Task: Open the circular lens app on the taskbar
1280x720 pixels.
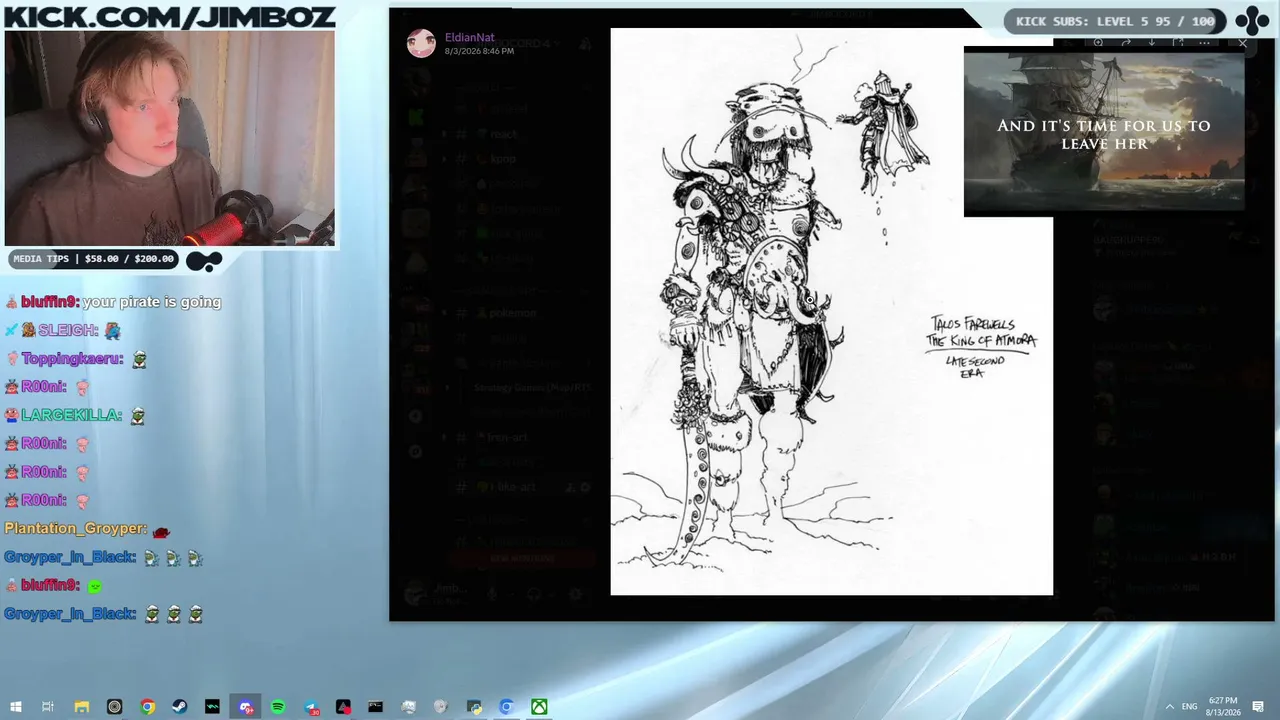Action: 114,707
